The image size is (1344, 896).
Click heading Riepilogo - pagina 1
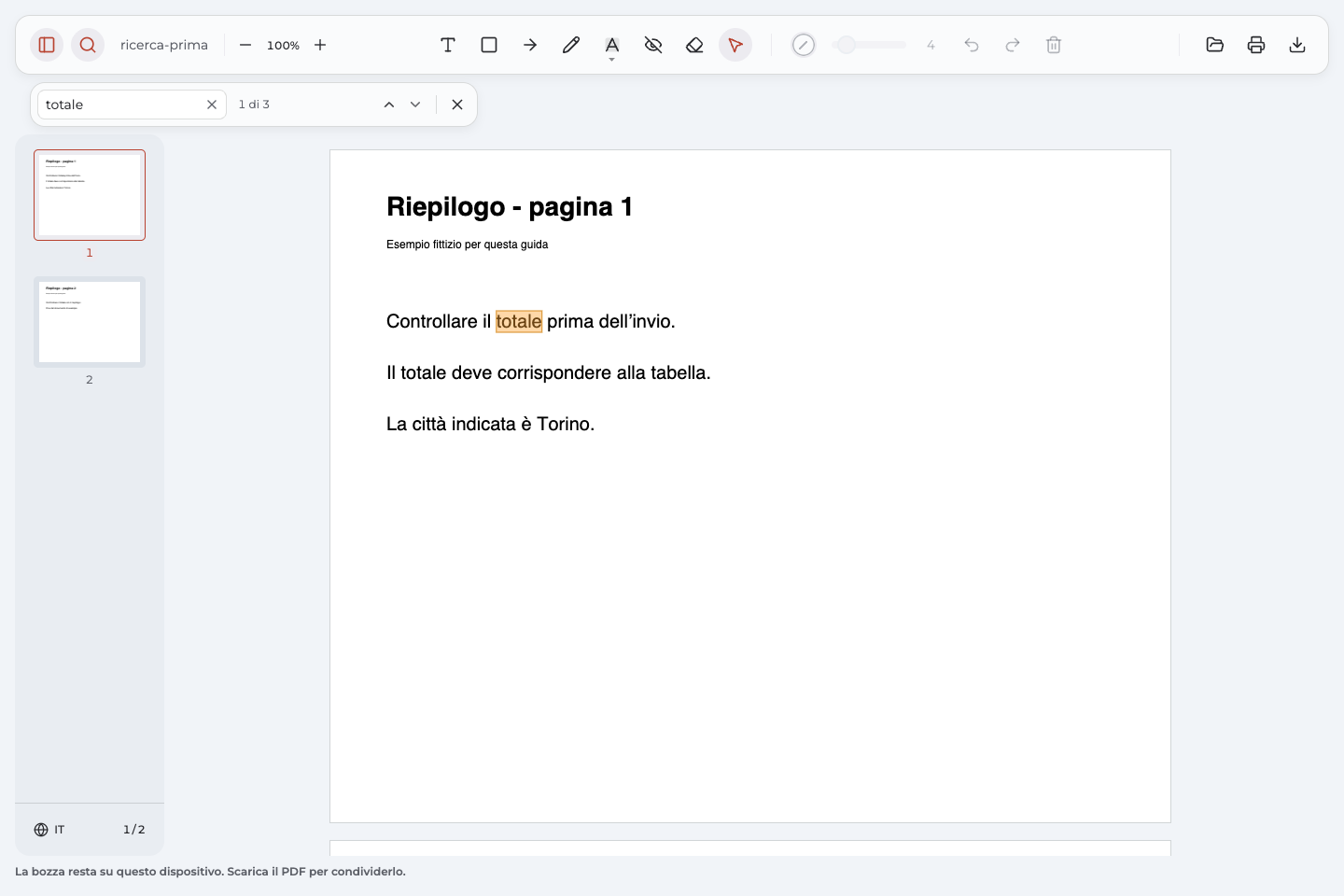pyautogui.click(x=510, y=206)
